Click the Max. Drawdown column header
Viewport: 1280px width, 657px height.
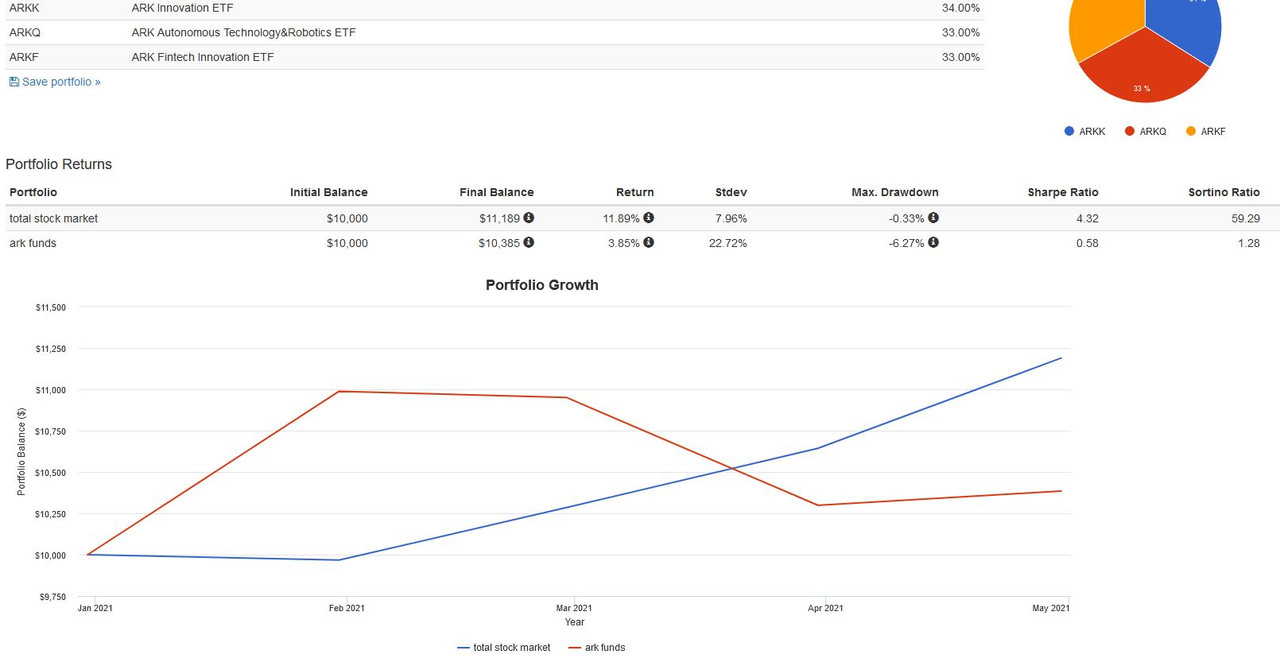tap(895, 192)
